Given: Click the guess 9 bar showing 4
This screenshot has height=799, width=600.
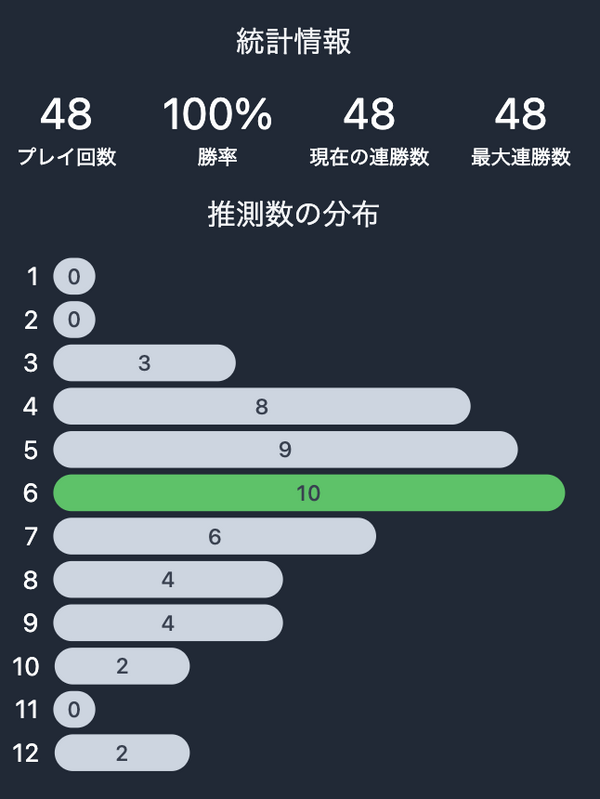Looking at the screenshot, I should click(168, 623).
